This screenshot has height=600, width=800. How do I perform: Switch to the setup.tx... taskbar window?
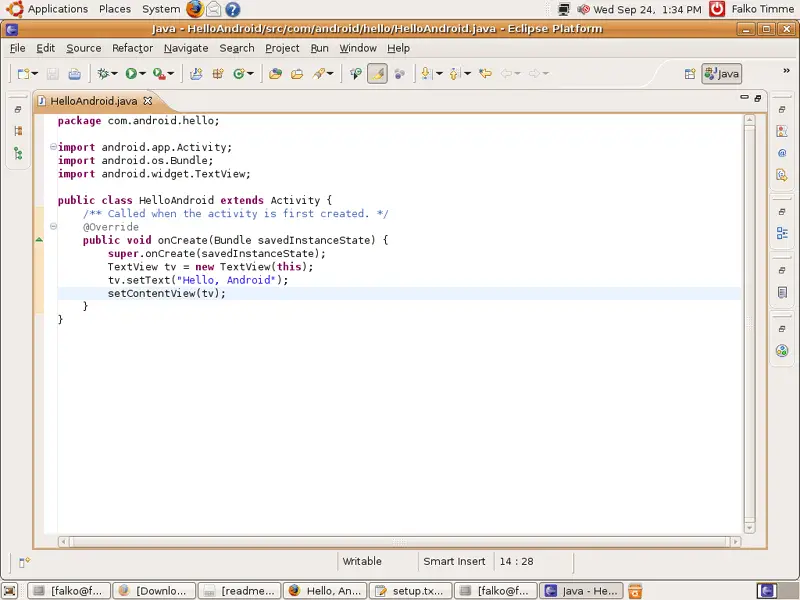pyautogui.click(x=410, y=591)
